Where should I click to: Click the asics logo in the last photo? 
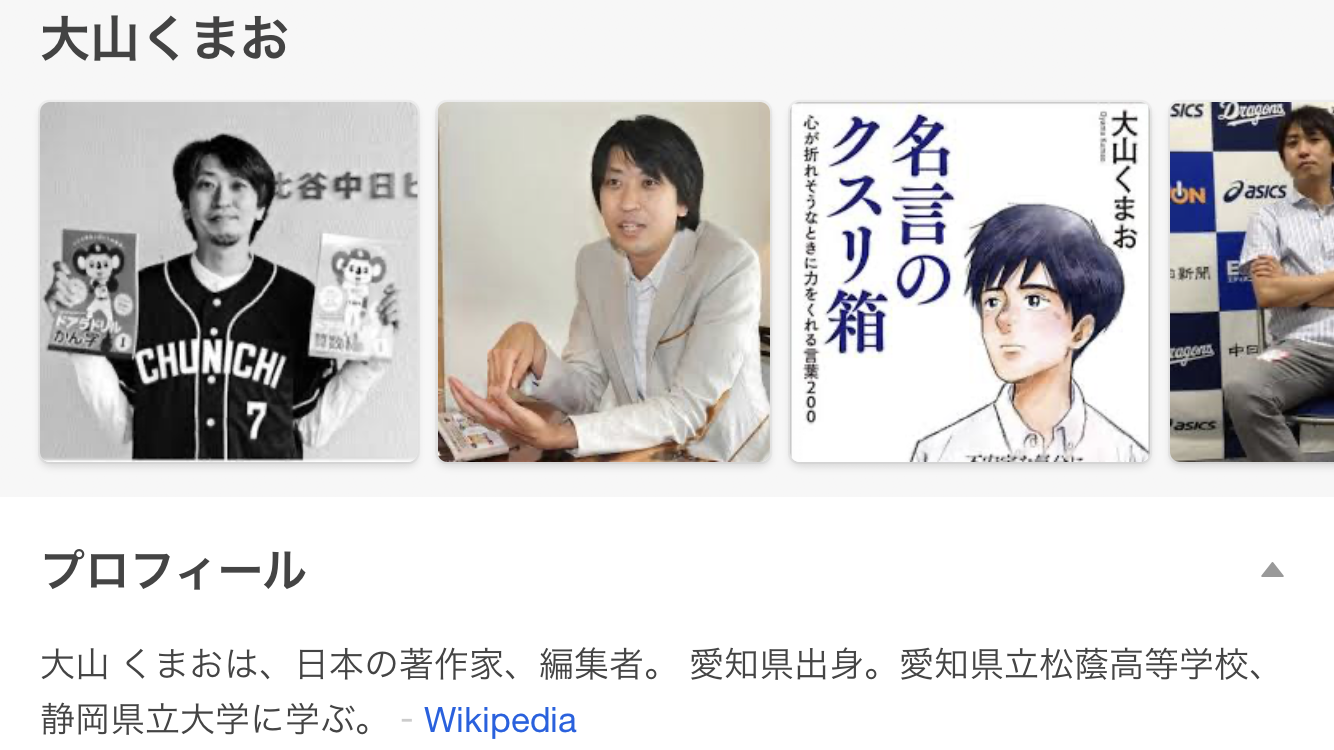tap(1255, 192)
